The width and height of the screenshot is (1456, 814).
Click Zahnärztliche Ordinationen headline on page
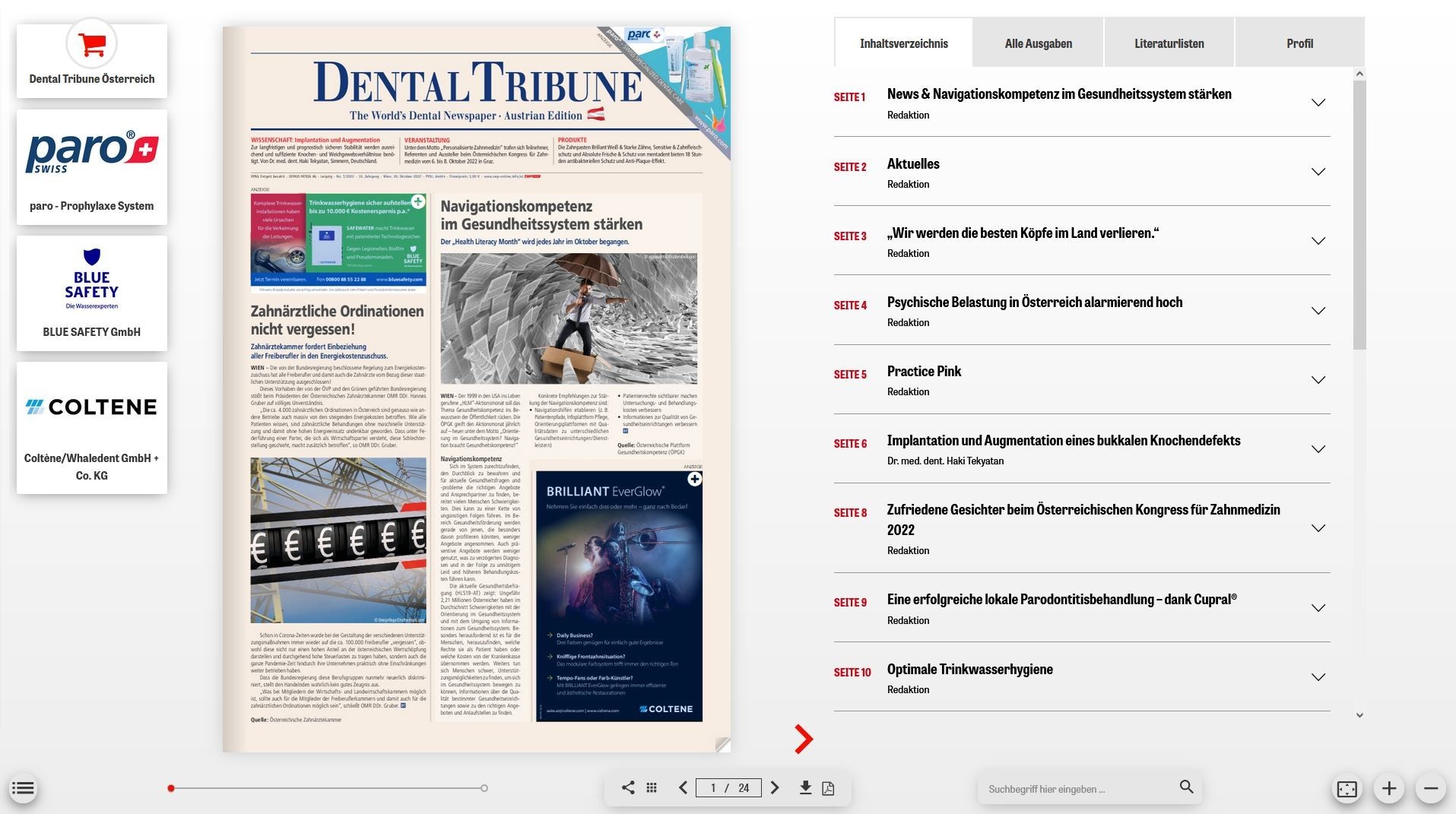338,320
